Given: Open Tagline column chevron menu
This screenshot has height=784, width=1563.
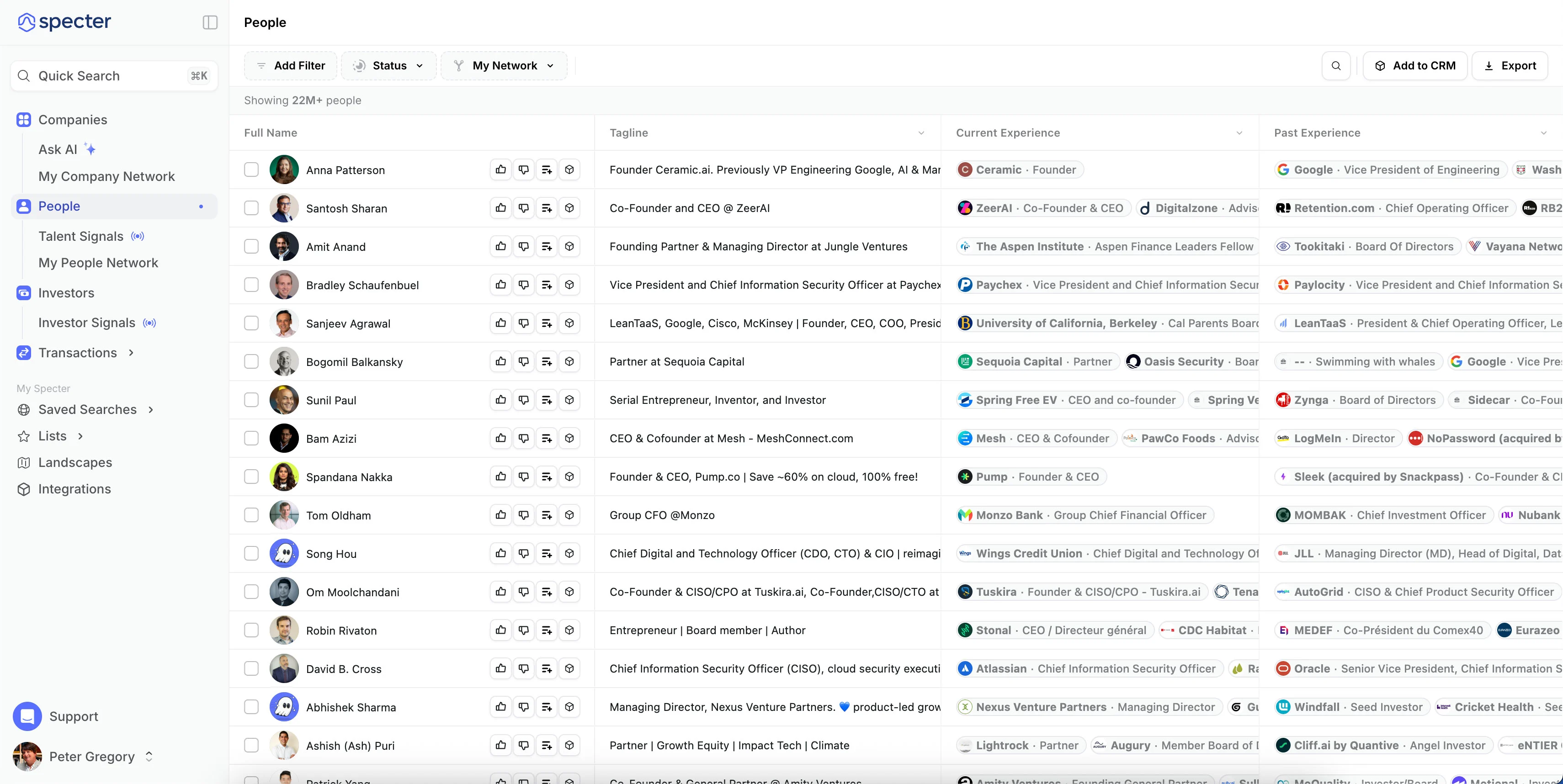Looking at the screenshot, I should click(x=921, y=133).
